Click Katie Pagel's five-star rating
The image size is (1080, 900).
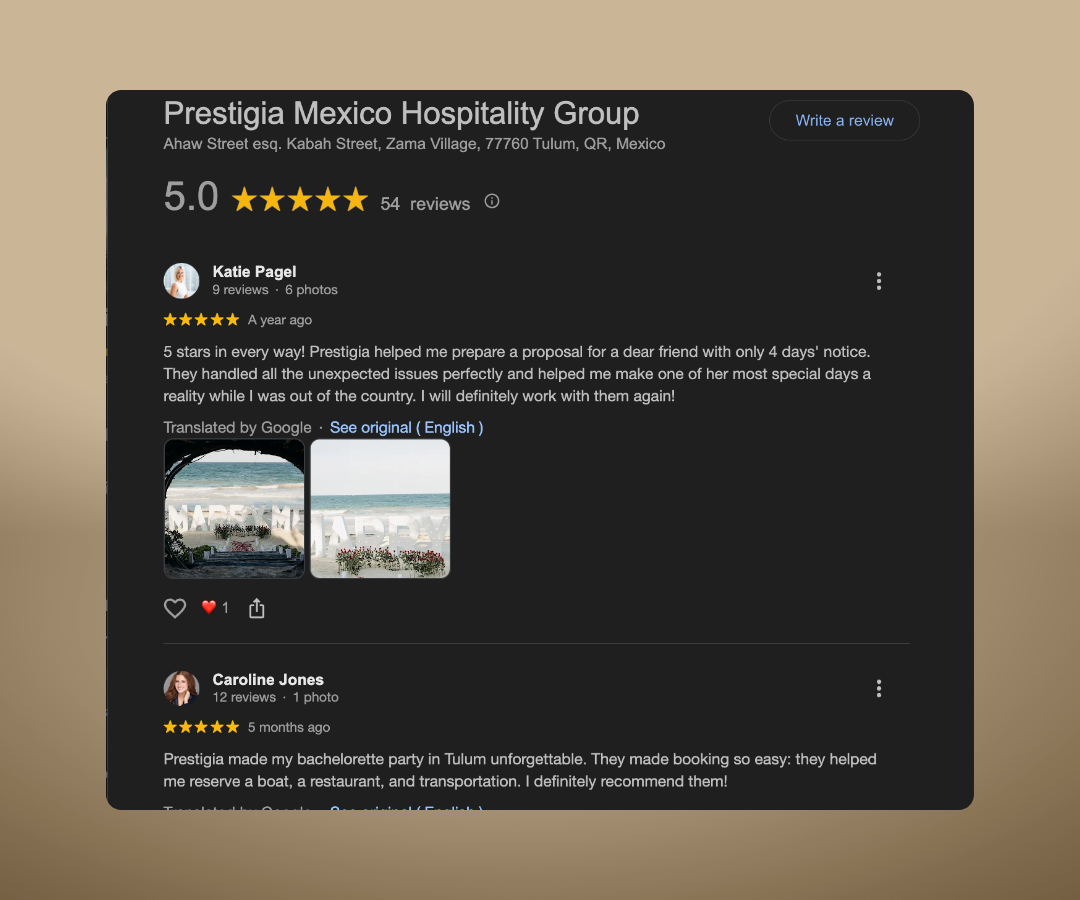pos(201,320)
